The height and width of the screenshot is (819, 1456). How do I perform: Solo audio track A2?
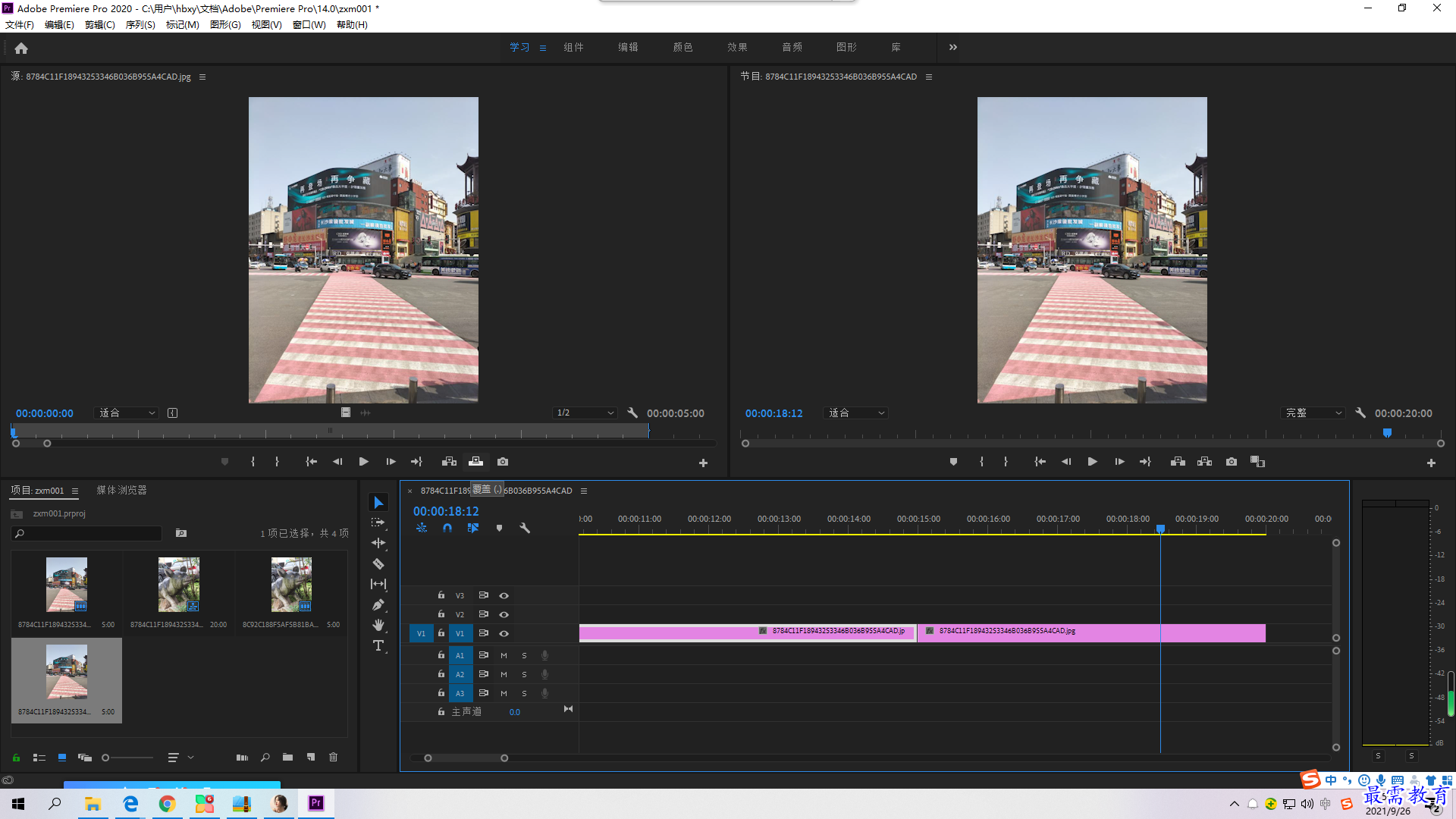pyautogui.click(x=524, y=674)
